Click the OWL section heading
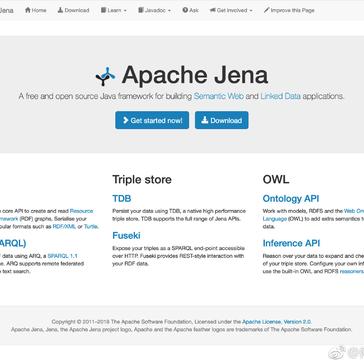The width and height of the screenshot is (364, 364). [x=276, y=179]
